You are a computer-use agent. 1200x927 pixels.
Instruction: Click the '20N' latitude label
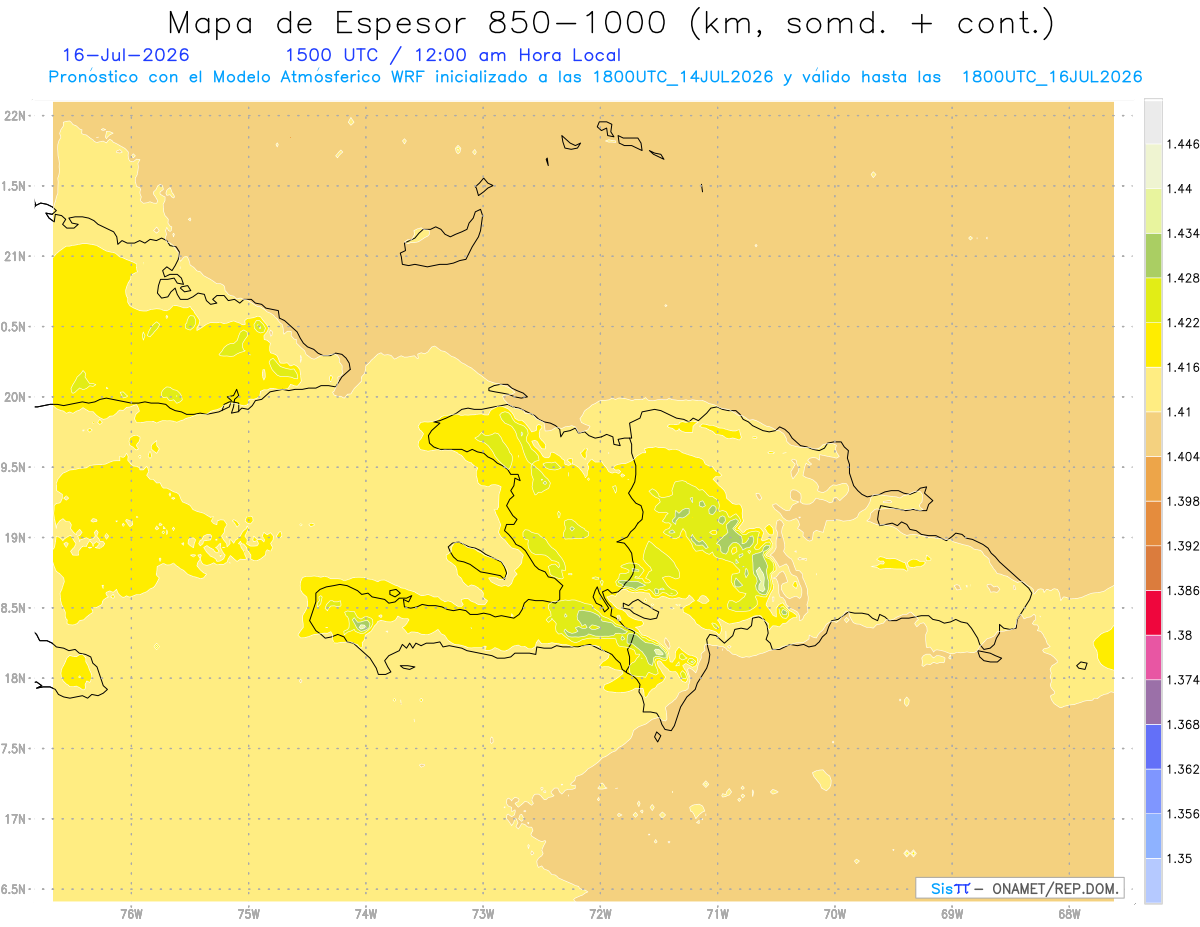[x=14, y=397]
